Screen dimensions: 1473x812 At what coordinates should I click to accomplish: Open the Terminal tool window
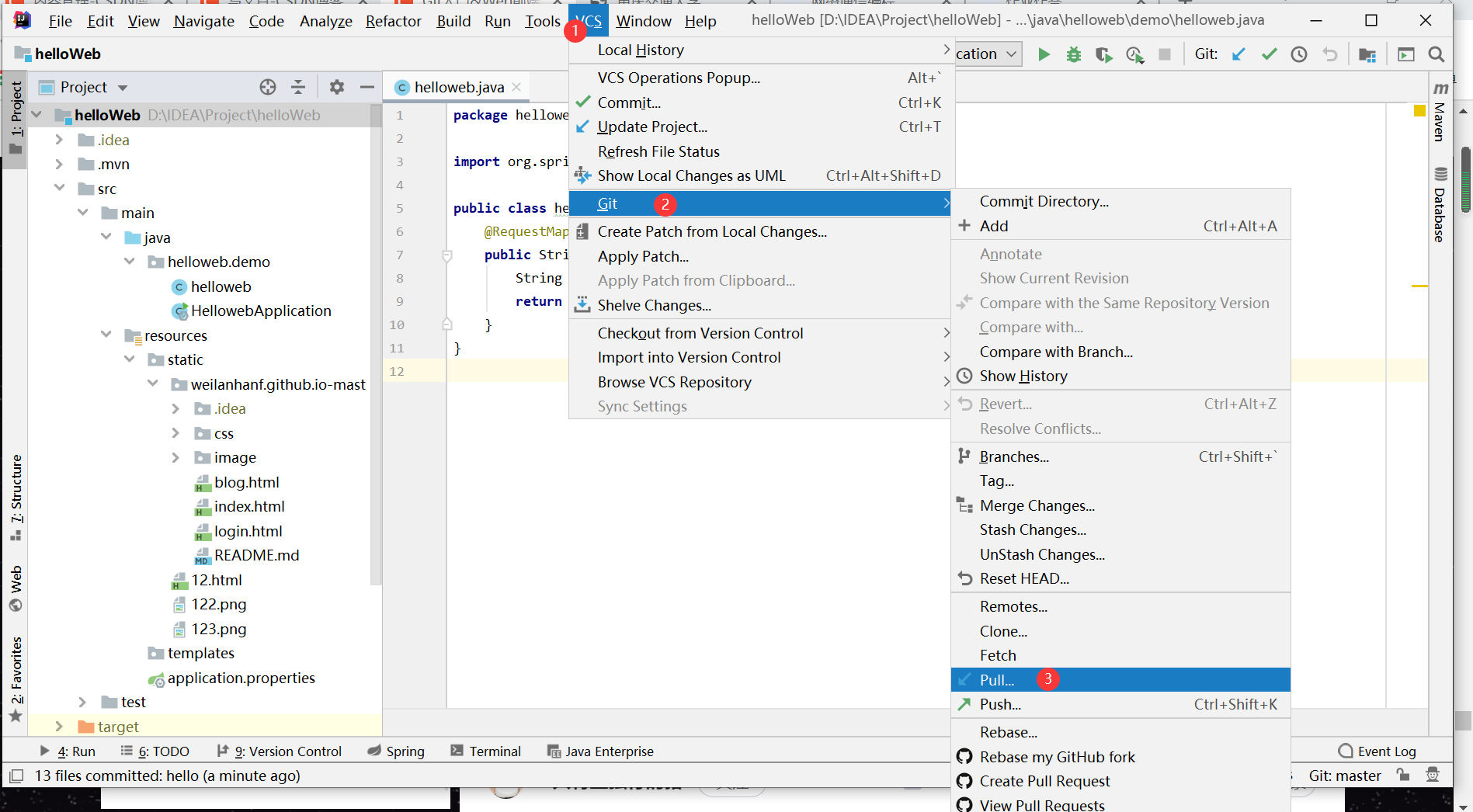485,751
